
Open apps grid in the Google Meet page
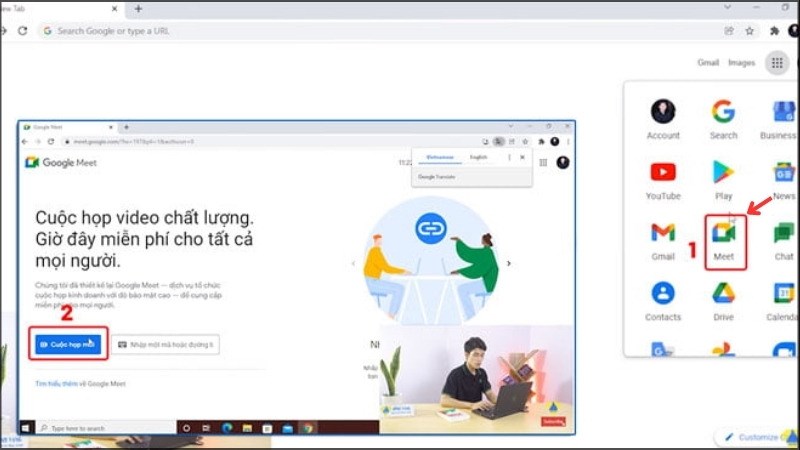coord(543,162)
